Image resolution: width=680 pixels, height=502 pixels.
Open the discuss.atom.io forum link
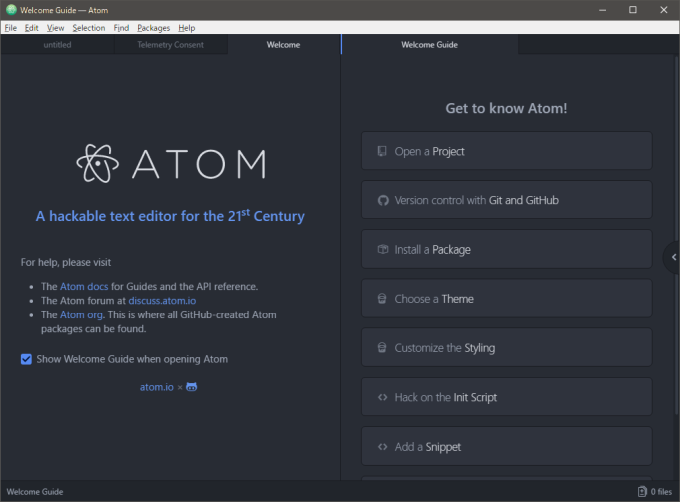[x=162, y=301]
